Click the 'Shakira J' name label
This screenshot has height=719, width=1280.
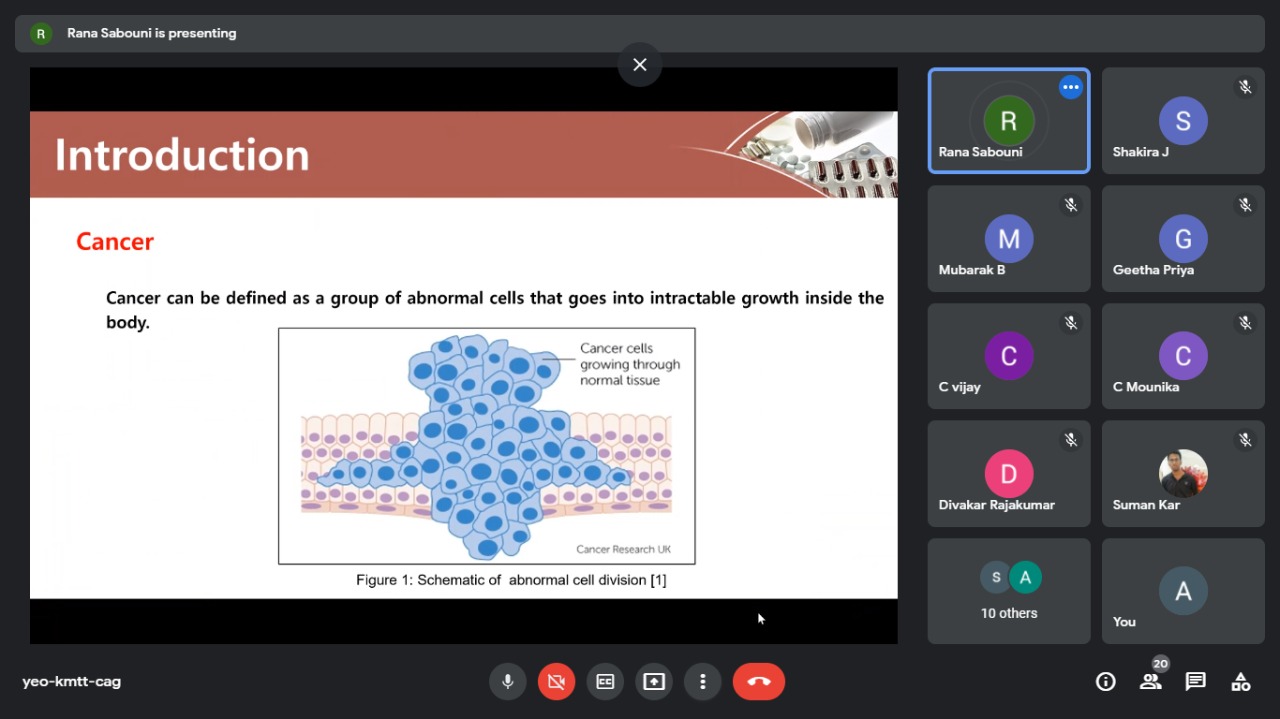1141,152
